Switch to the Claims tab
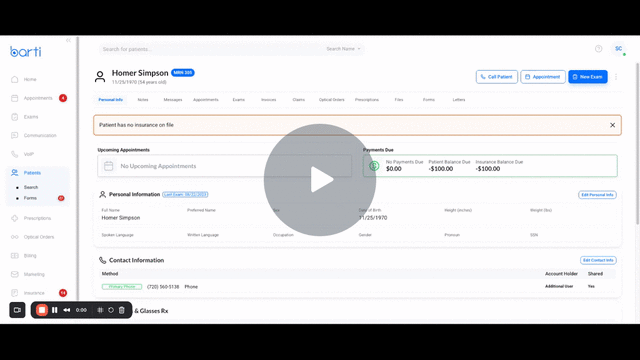Image resolution: width=640 pixels, height=360 pixels. pos(298,100)
